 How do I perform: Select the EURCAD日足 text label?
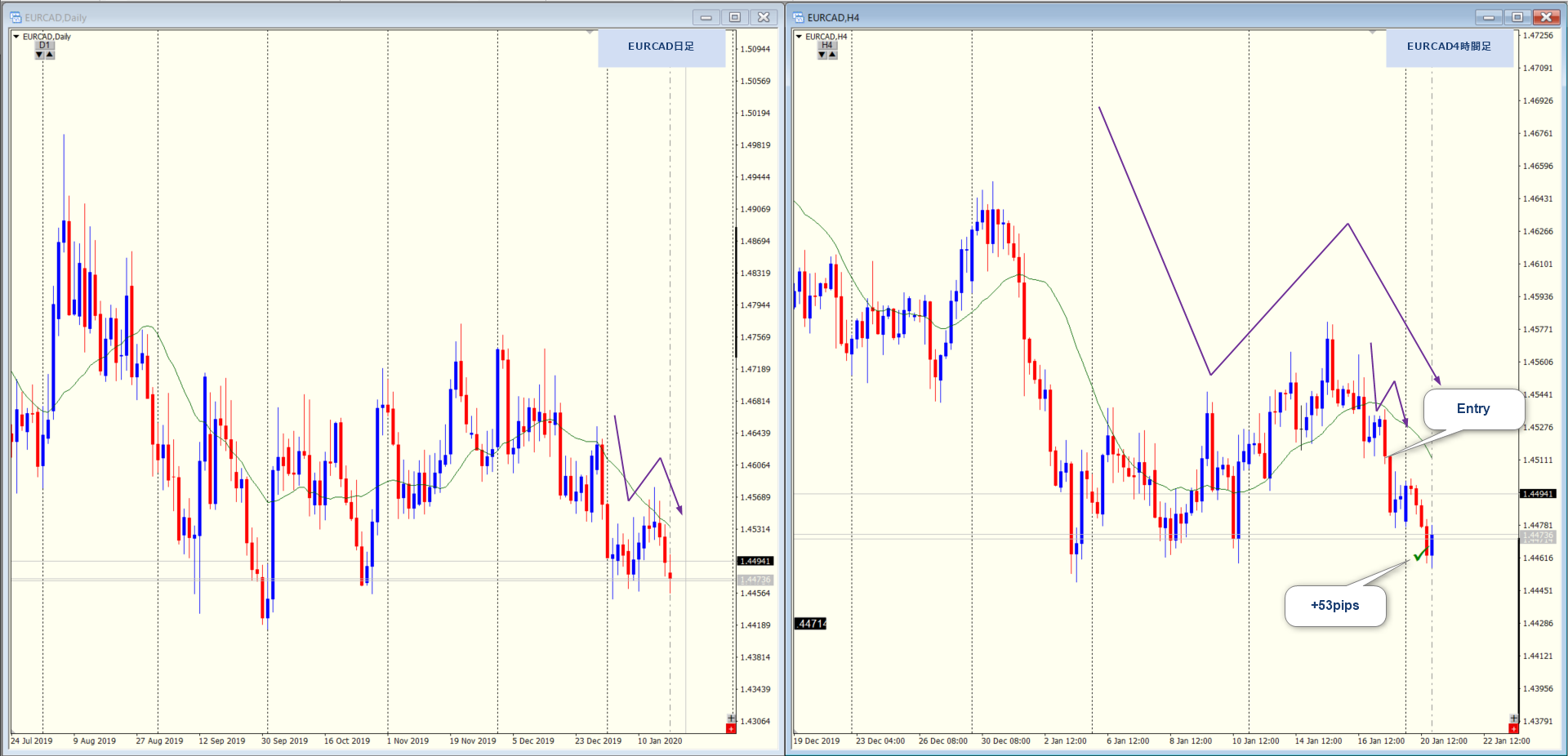[661, 47]
